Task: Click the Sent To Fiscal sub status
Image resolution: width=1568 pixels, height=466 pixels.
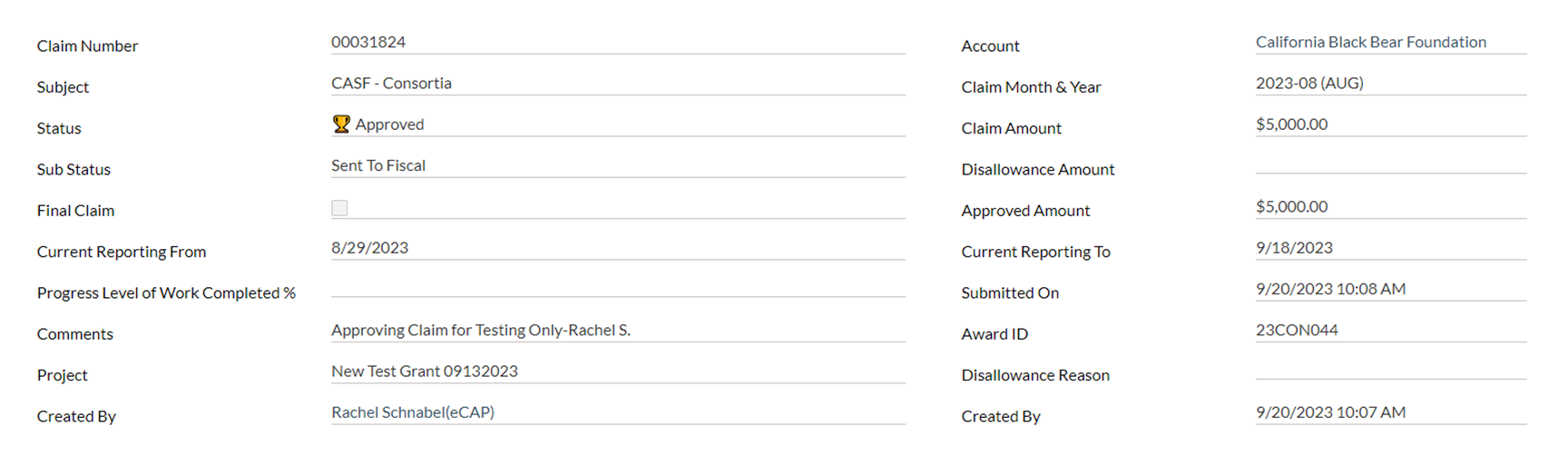Action: tap(377, 165)
